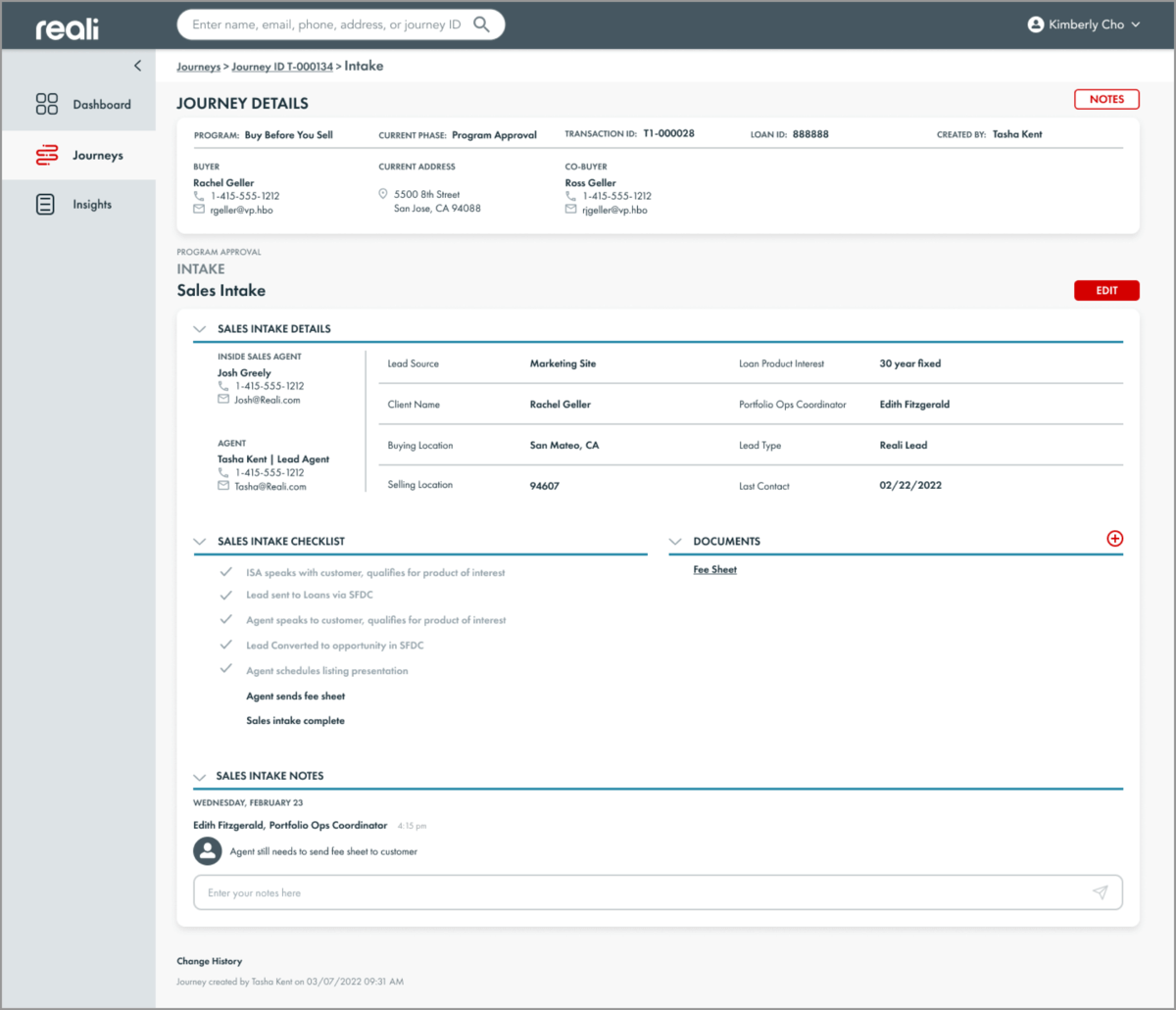Click the NOTES button
The image size is (1176, 1010).
click(1106, 99)
